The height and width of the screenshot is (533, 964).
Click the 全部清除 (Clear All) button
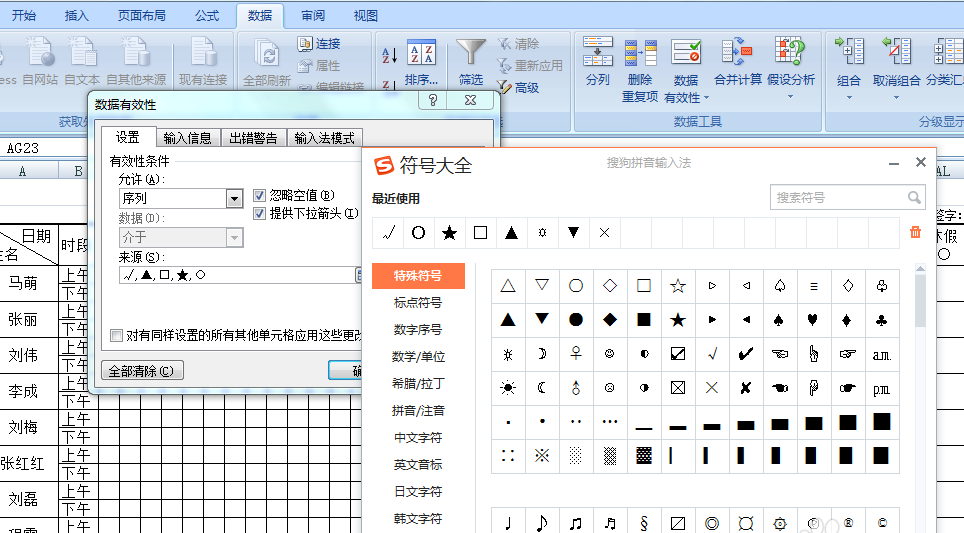coord(142,371)
